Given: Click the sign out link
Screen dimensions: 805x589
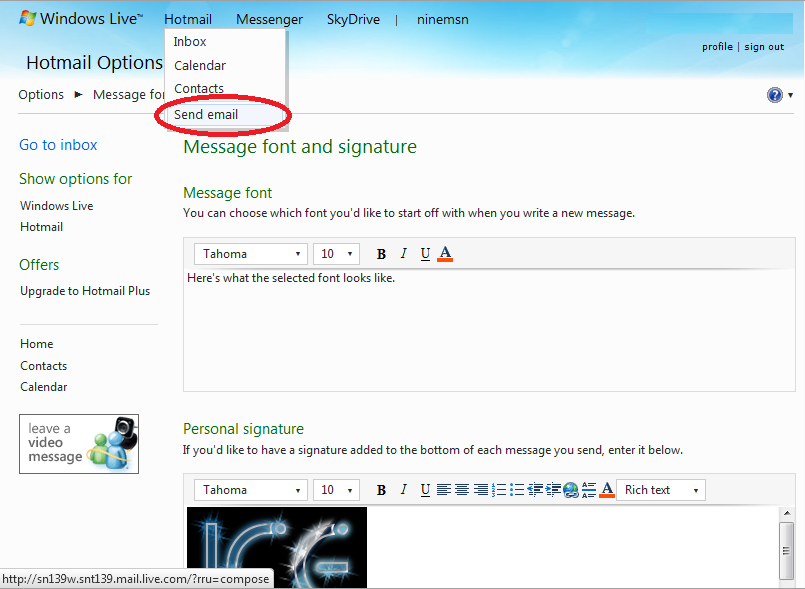Looking at the screenshot, I should pos(764,47).
